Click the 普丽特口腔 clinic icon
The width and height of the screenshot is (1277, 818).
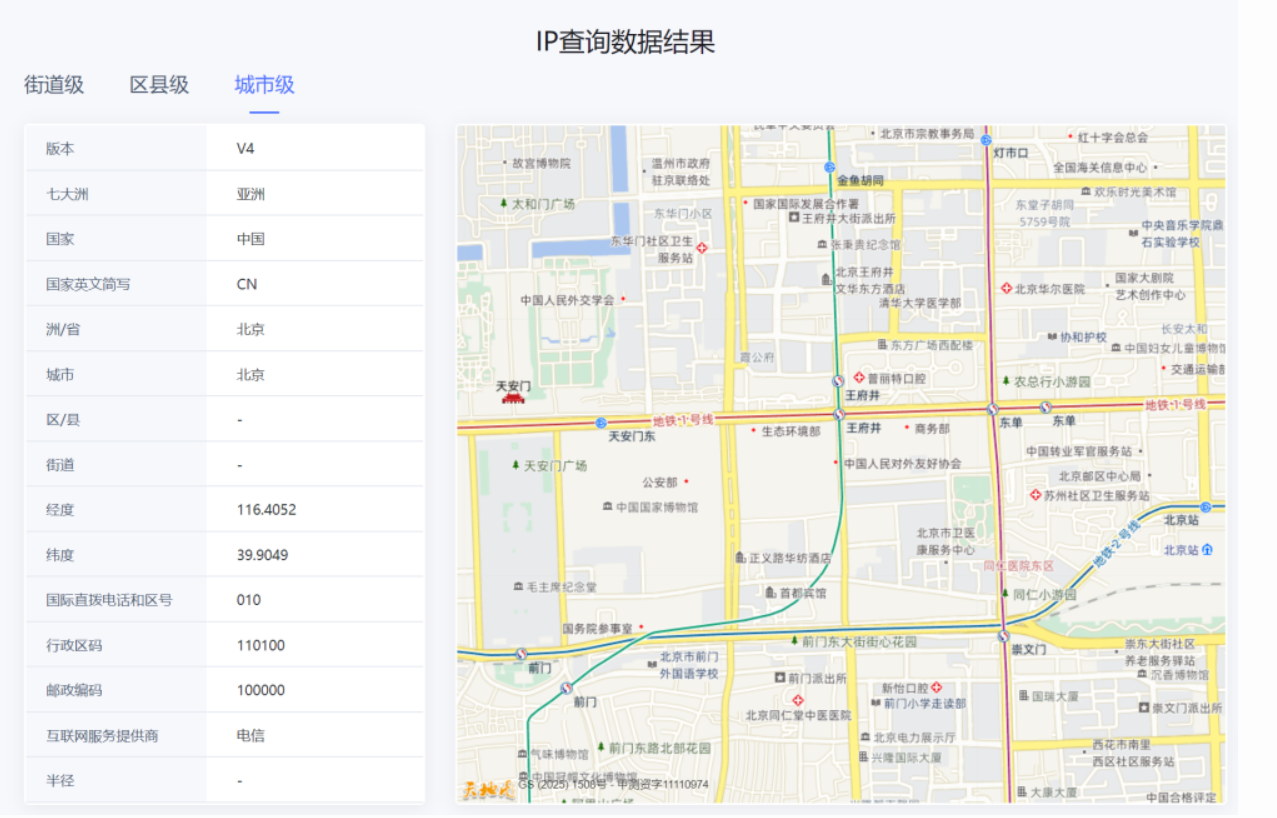(x=859, y=378)
